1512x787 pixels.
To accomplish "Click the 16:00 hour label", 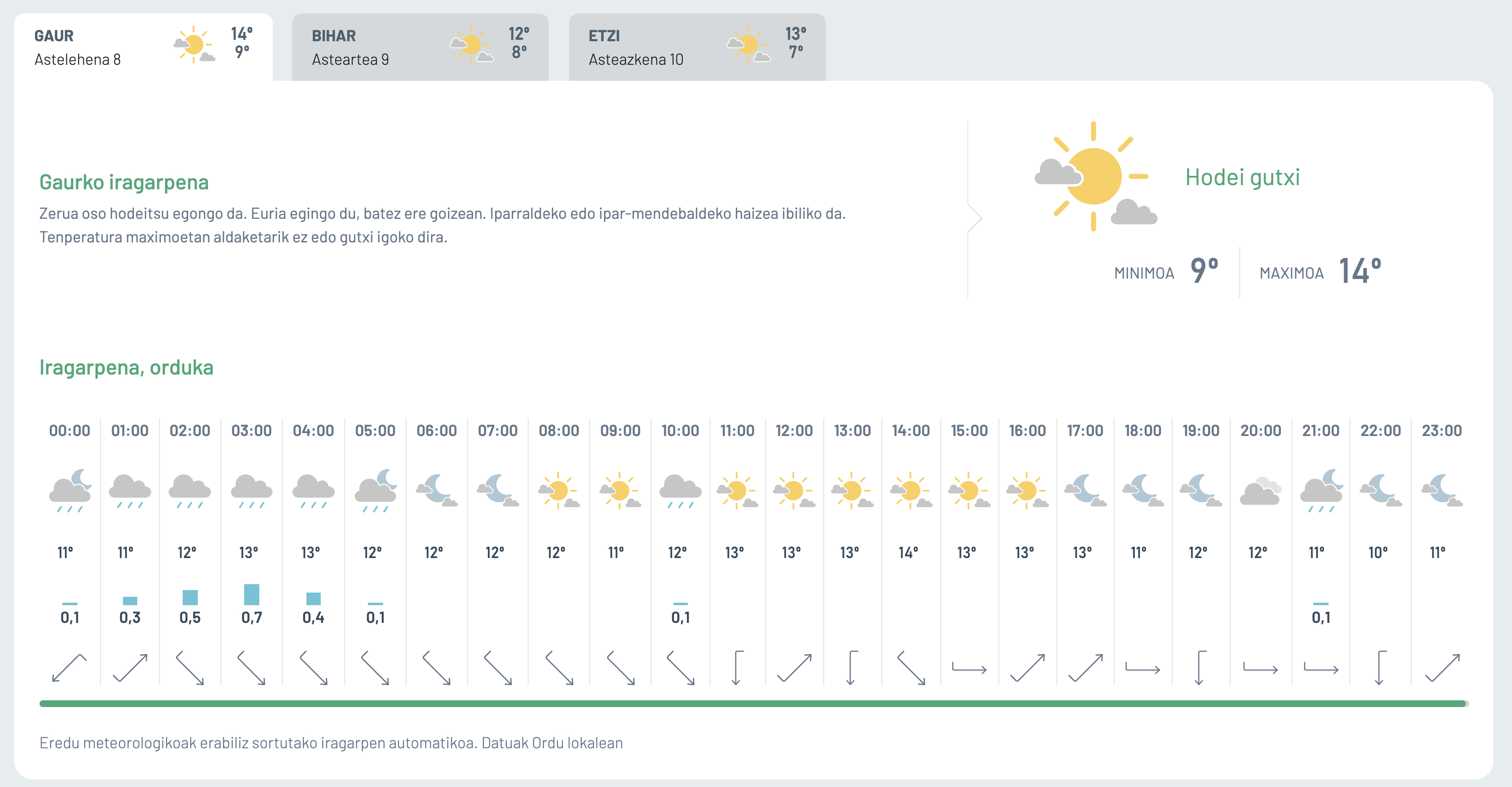I will (x=1027, y=431).
